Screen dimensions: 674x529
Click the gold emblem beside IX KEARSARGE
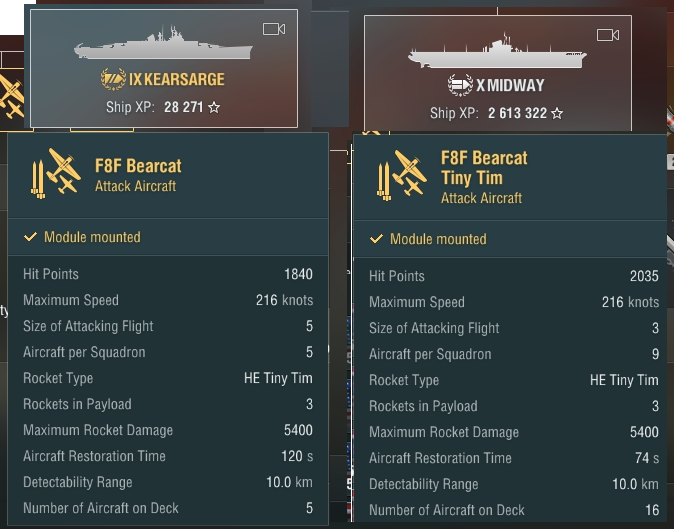pos(113,79)
